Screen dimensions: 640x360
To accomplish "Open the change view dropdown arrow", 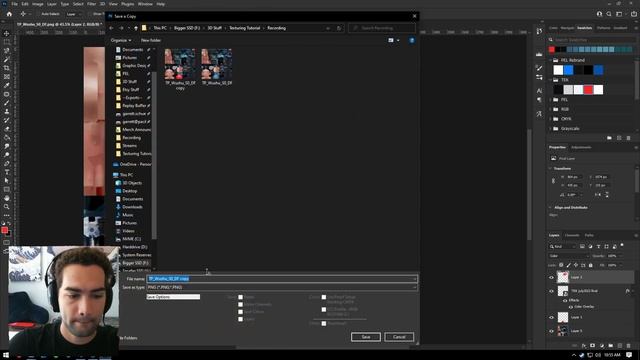I will (x=398, y=40).
